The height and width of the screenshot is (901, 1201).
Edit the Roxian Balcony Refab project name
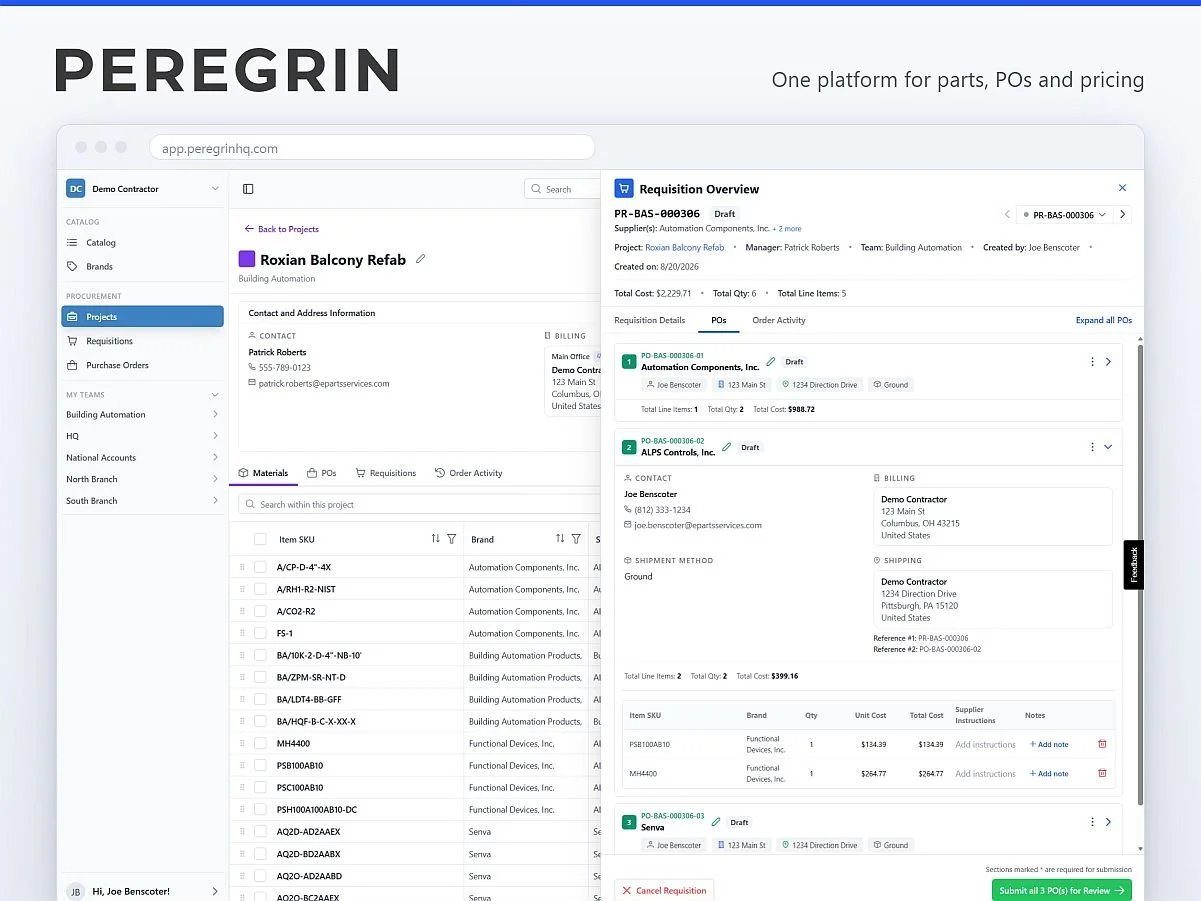tap(421, 259)
